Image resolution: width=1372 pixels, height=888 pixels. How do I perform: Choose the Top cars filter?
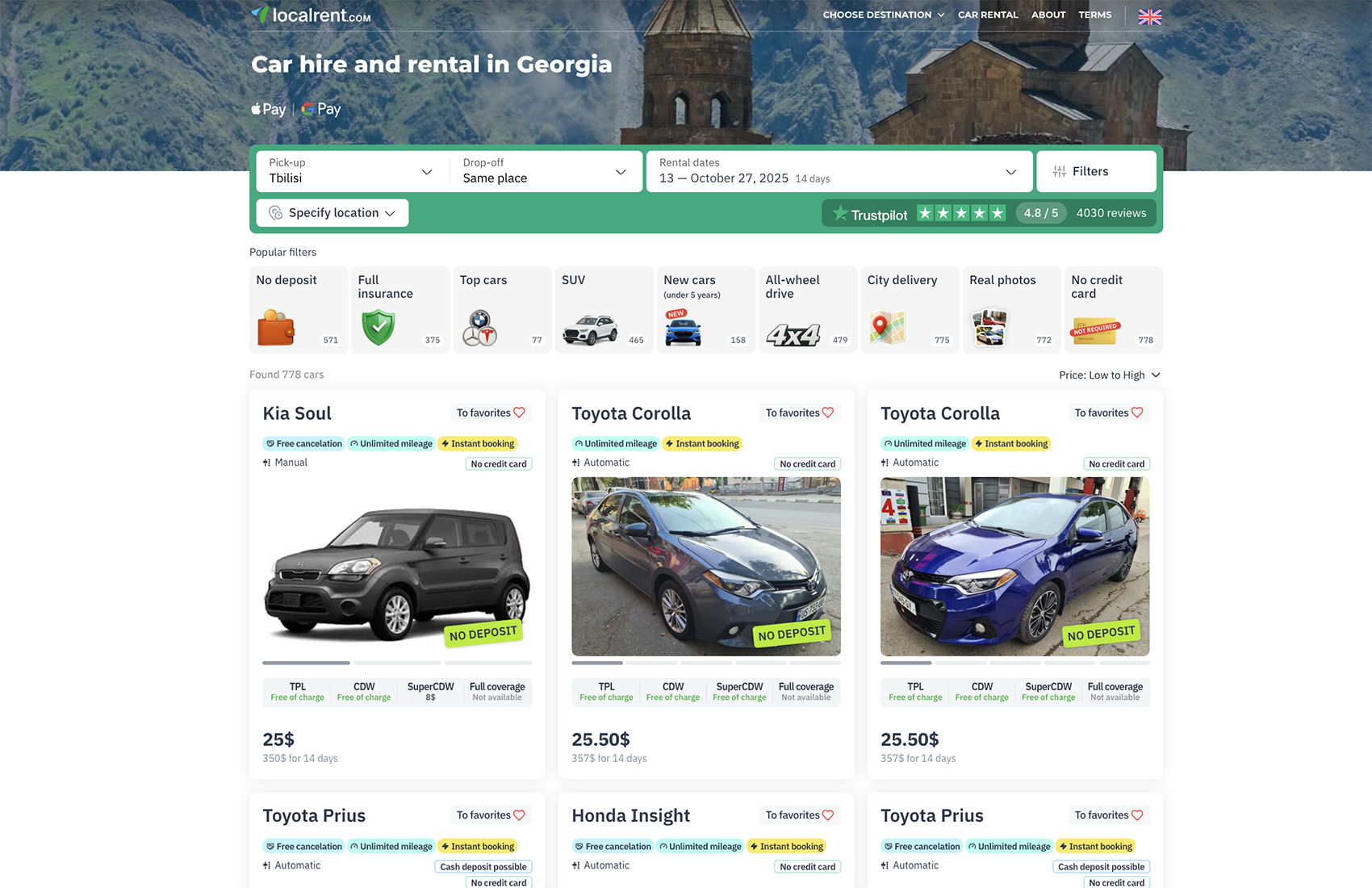502,310
